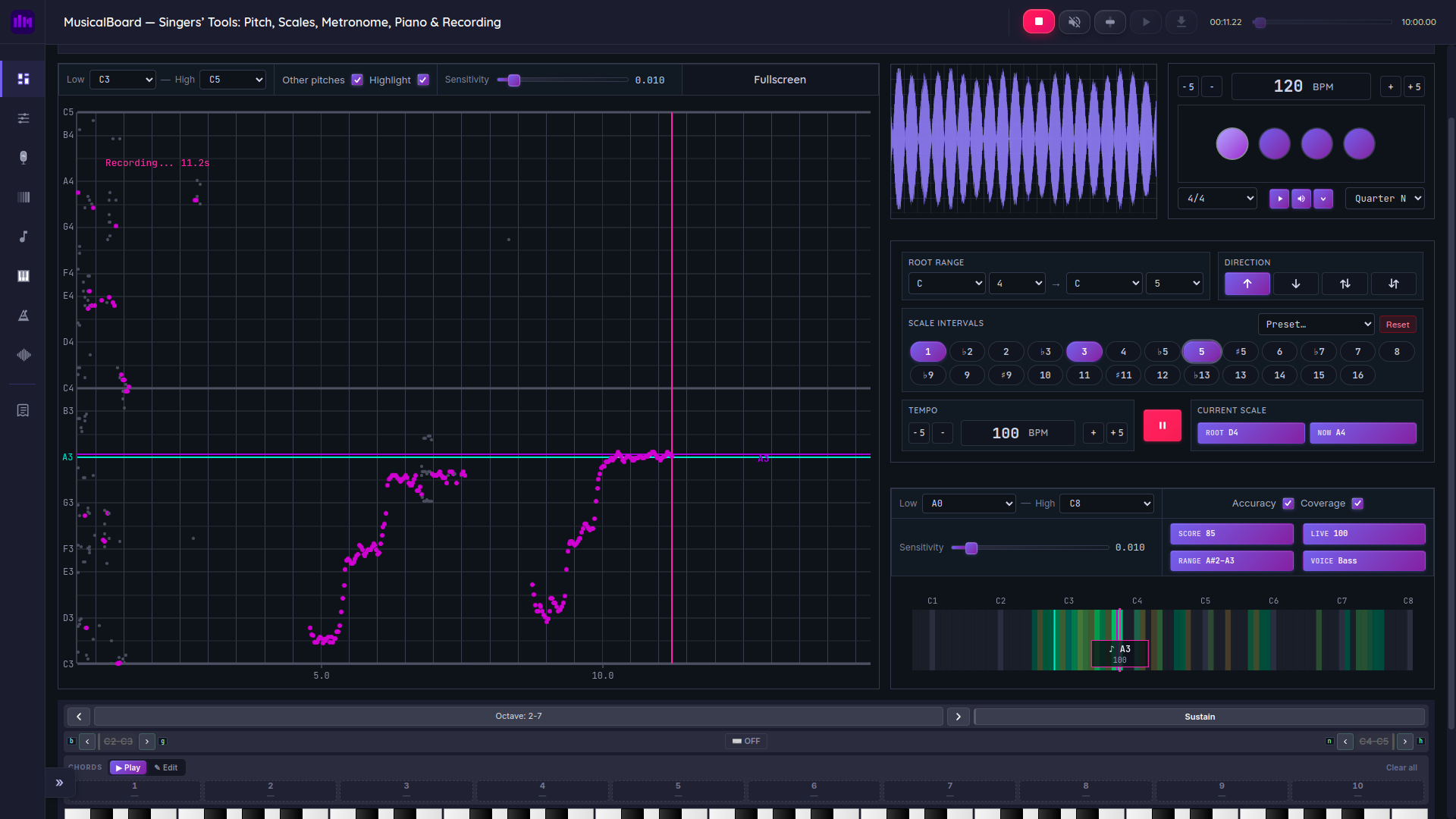The image size is (1456, 819).
Task: Set scale direction to down-then-up arrows
Action: click(1394, 284)
